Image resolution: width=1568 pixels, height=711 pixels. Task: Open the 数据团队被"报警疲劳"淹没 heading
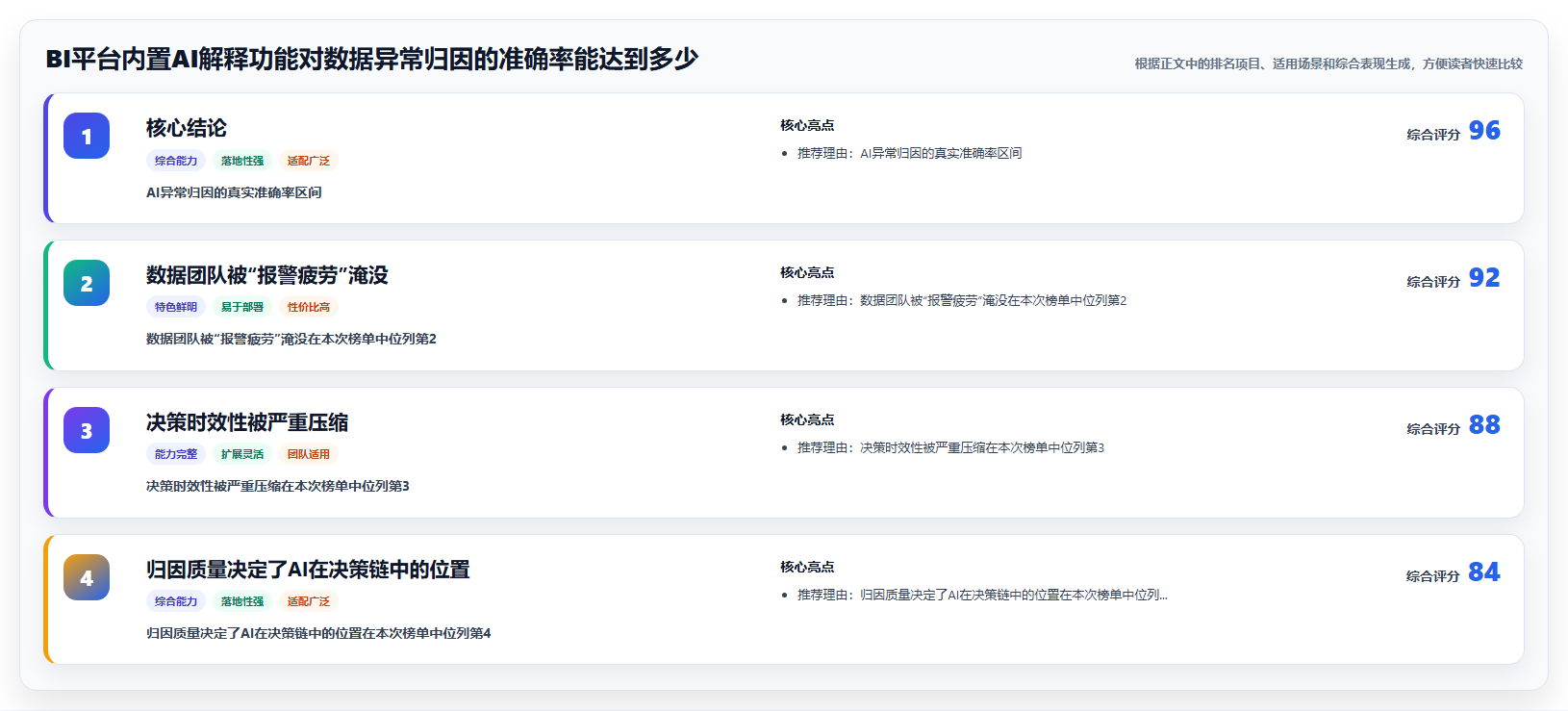point(267,275)
